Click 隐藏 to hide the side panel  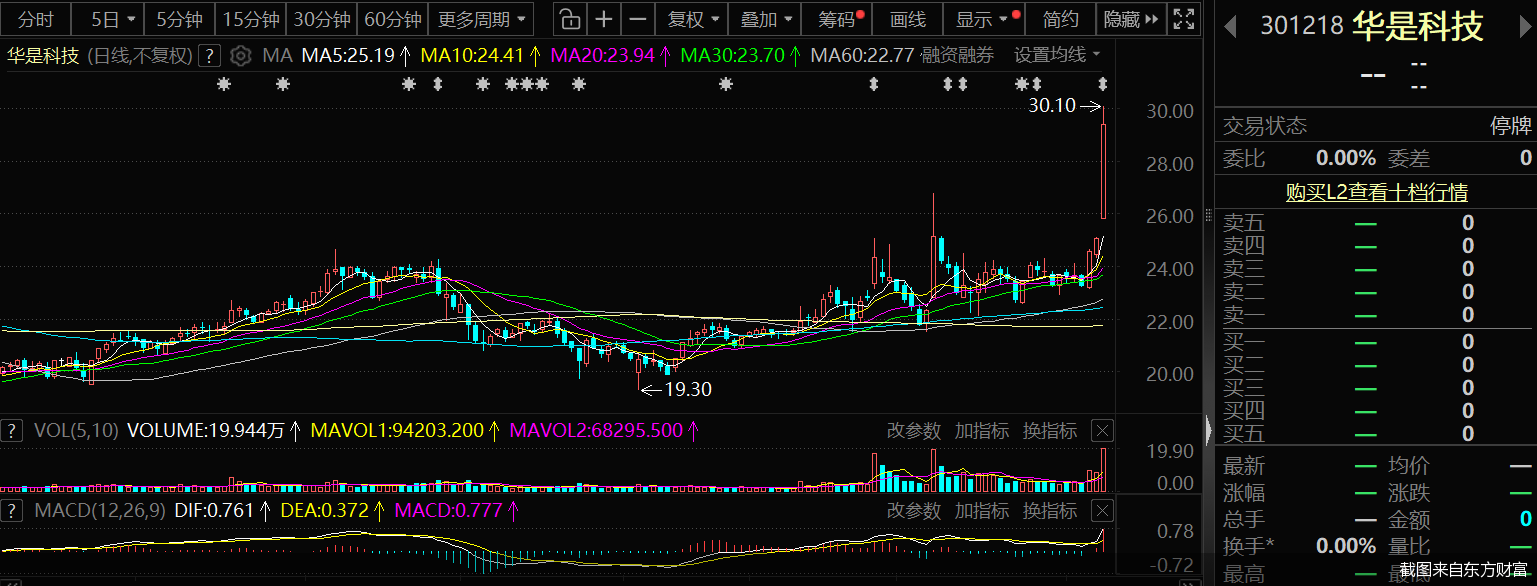pos(1132,19)
